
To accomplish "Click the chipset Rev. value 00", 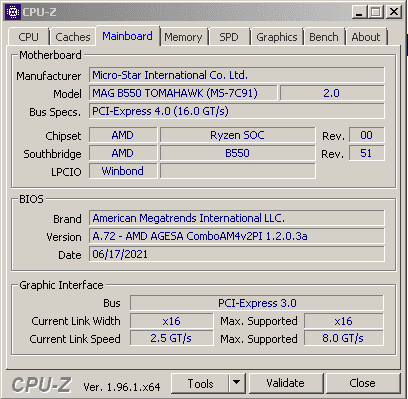I will [367, 135].
